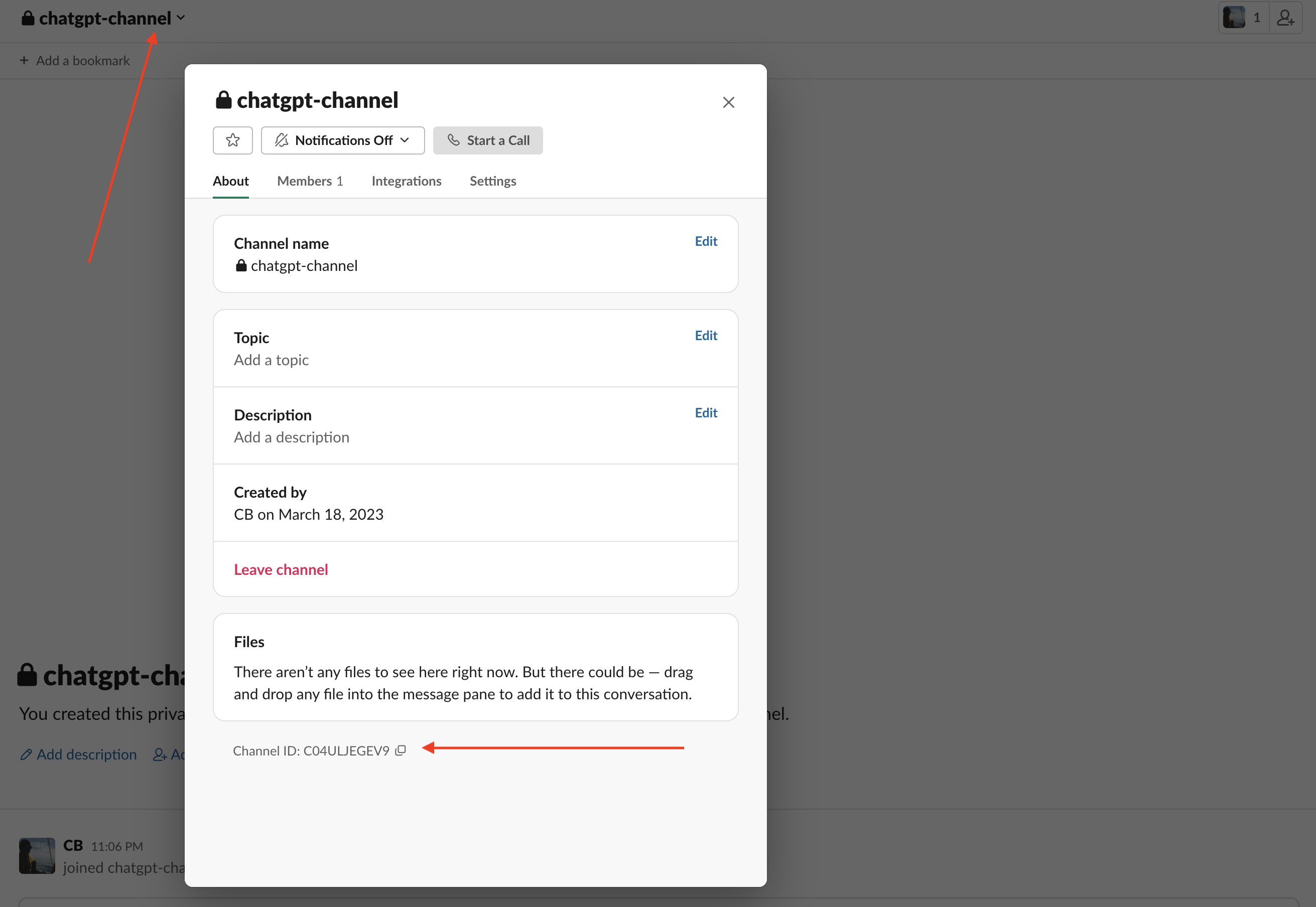The image size is (1316, 907).
Task: Edit the channel name
Action: 706,241
